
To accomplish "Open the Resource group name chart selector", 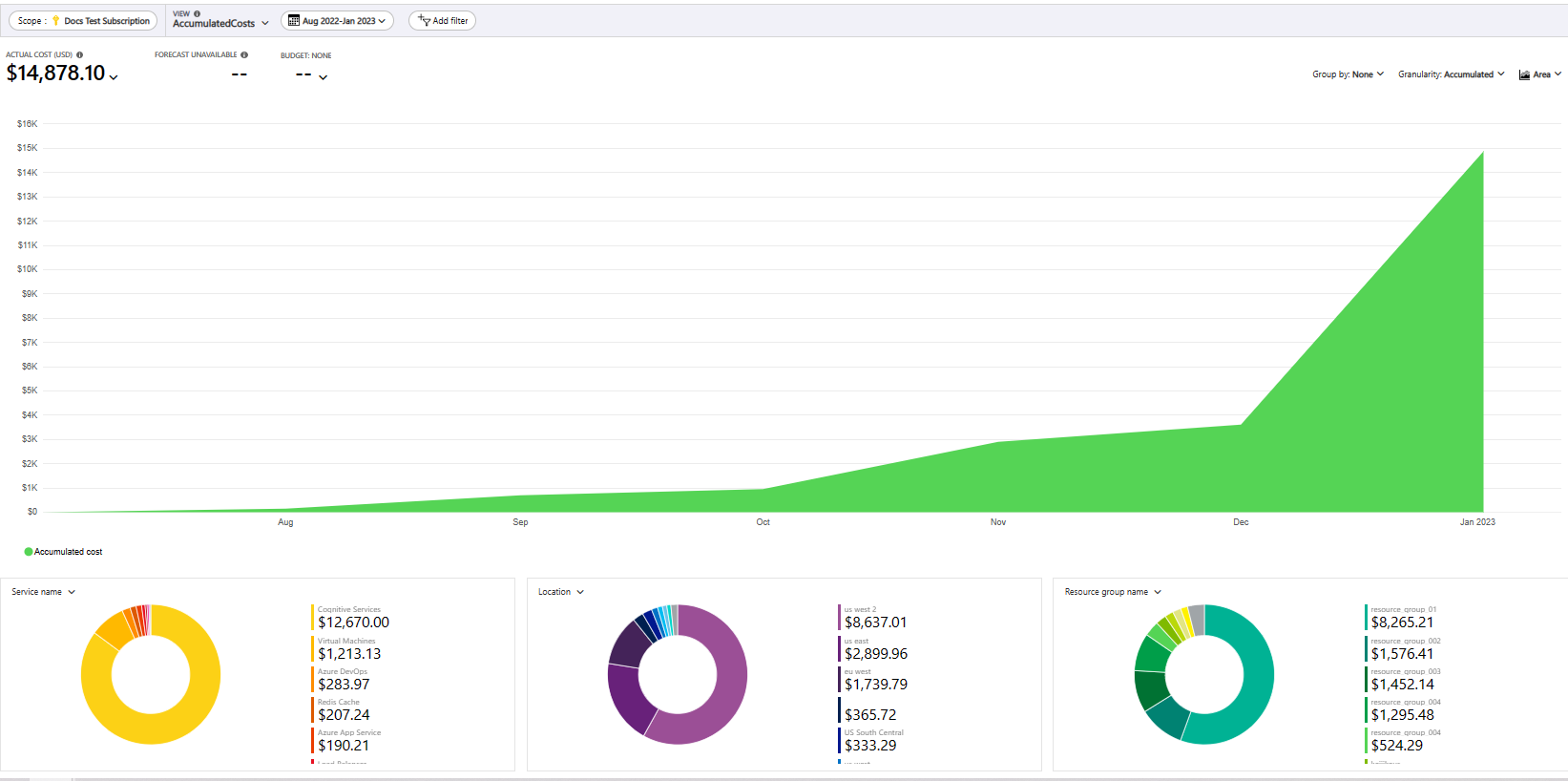I will pos(1113,592).
